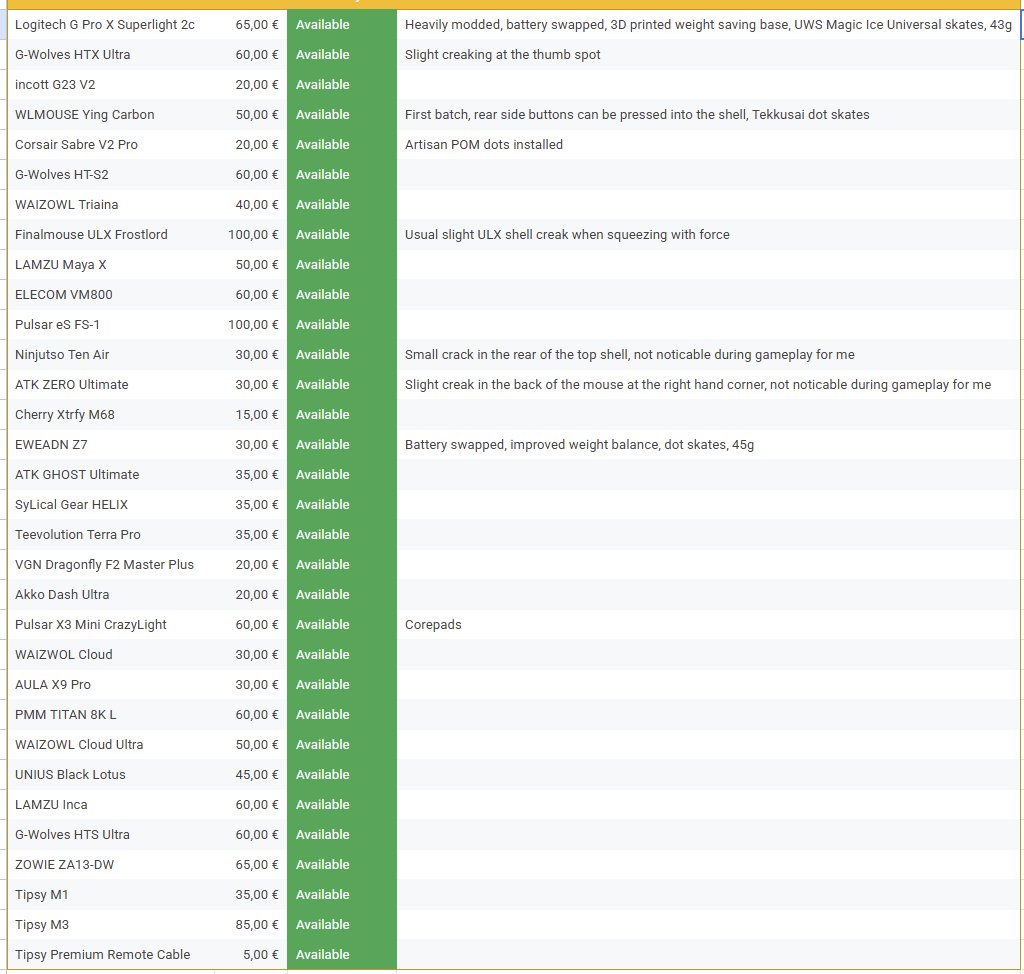Select the Tipsy M3 cell
This screenshot has width=1024, height=974.
click(x=111, y=926)
